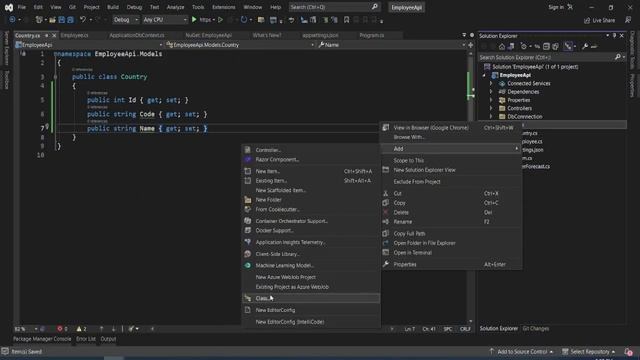Open the Error List tab
The height and width of the screenshot is (360, 640).
(x=86, y=339)
